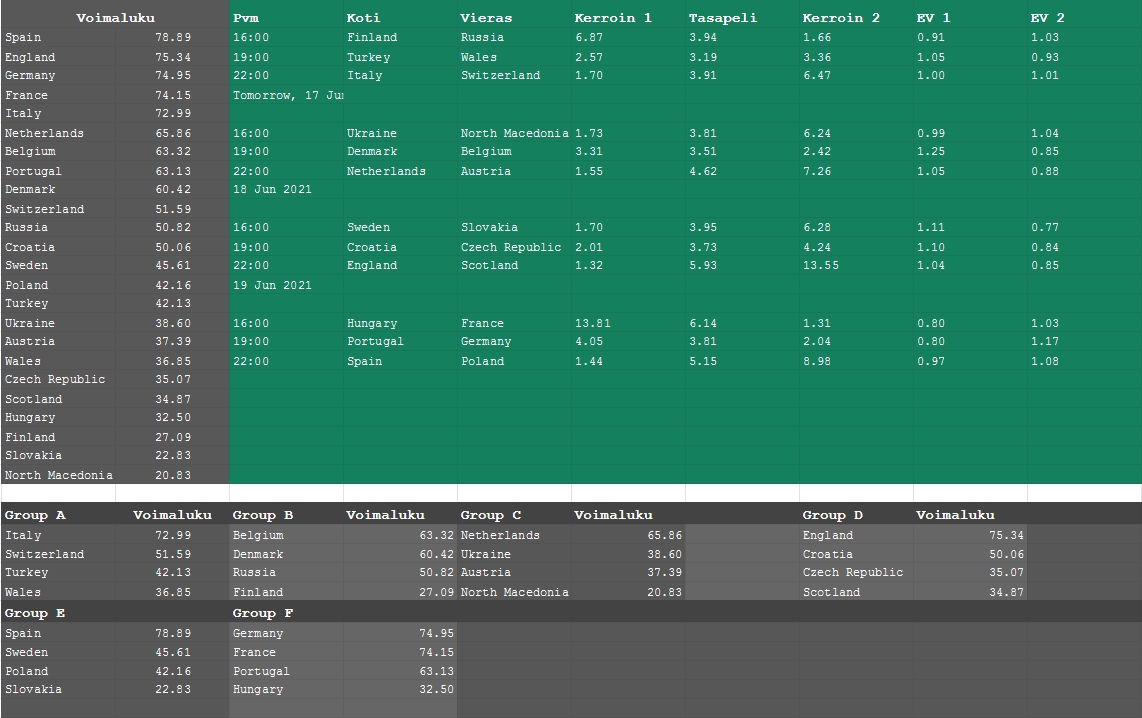Image resolution: width=1142 pixels, height=718 pixels.
Task: Select the "Group E" header cell
Action: pos(35,614)
